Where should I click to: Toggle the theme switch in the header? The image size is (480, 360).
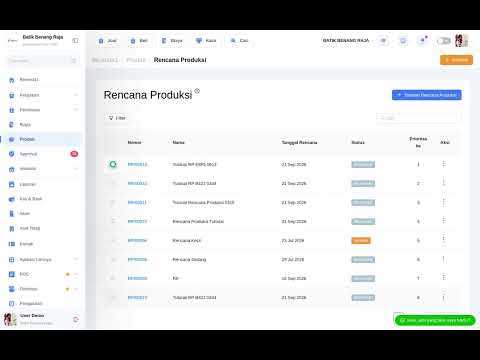point(444,41)
